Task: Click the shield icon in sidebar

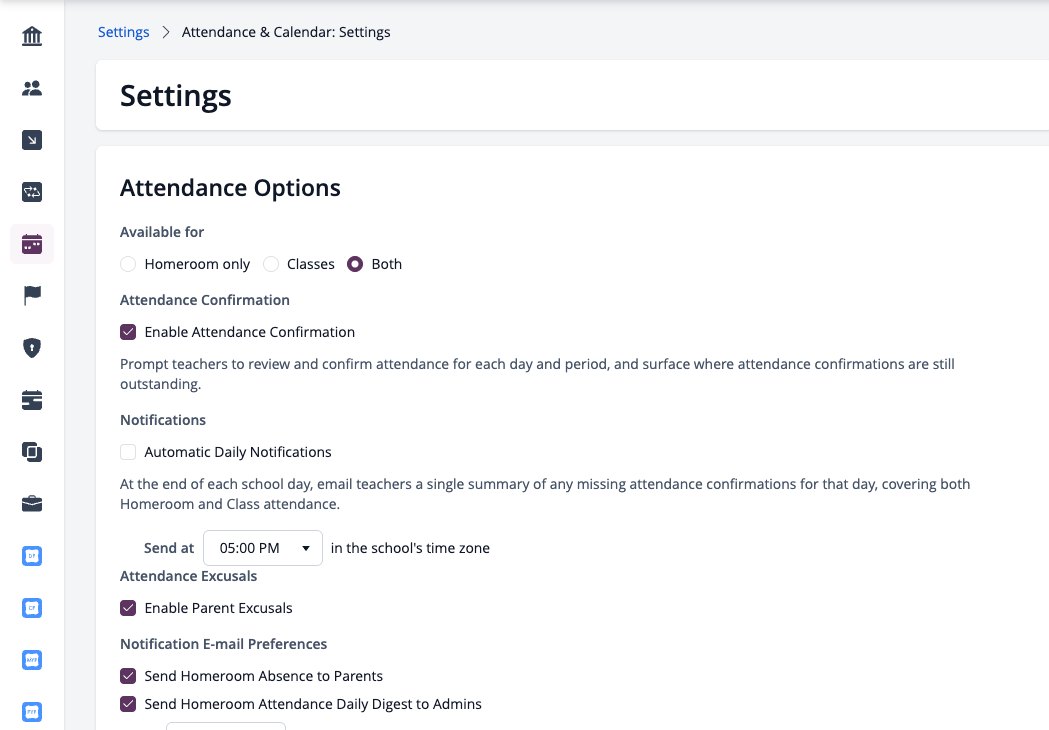Action: coord(31,348)
